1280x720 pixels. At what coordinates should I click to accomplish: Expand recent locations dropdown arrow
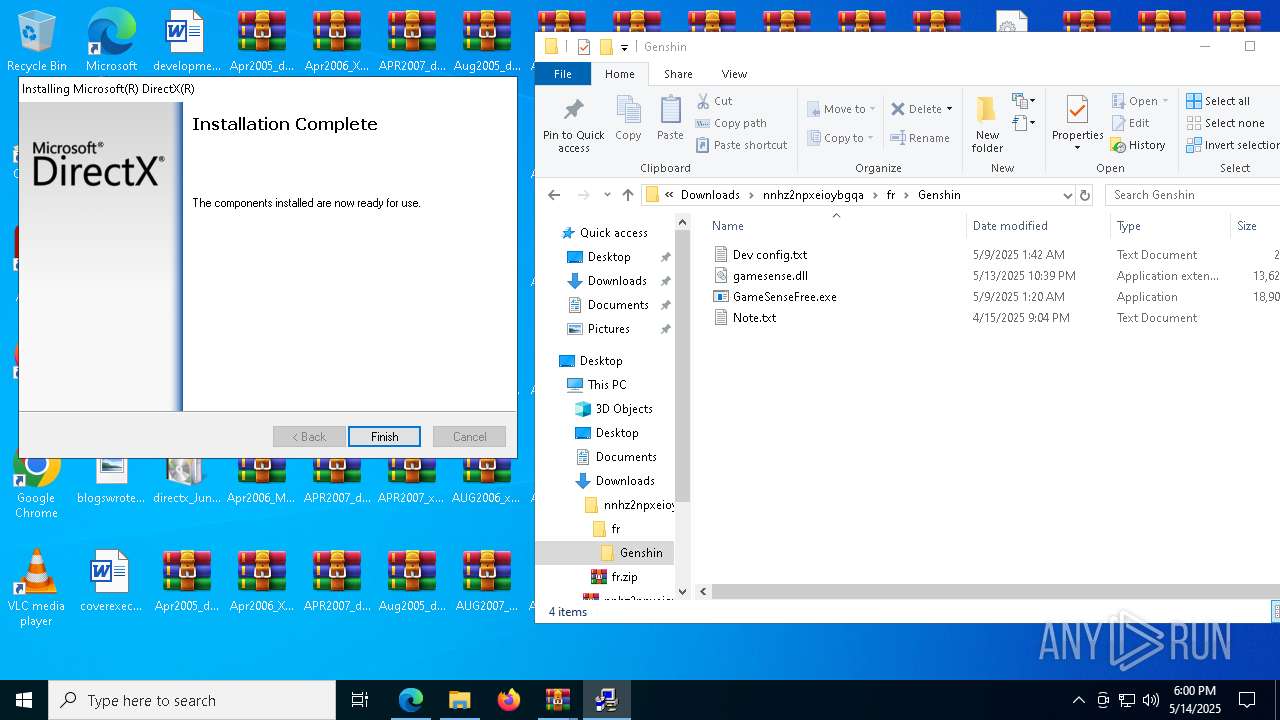[x=607, y=195]
